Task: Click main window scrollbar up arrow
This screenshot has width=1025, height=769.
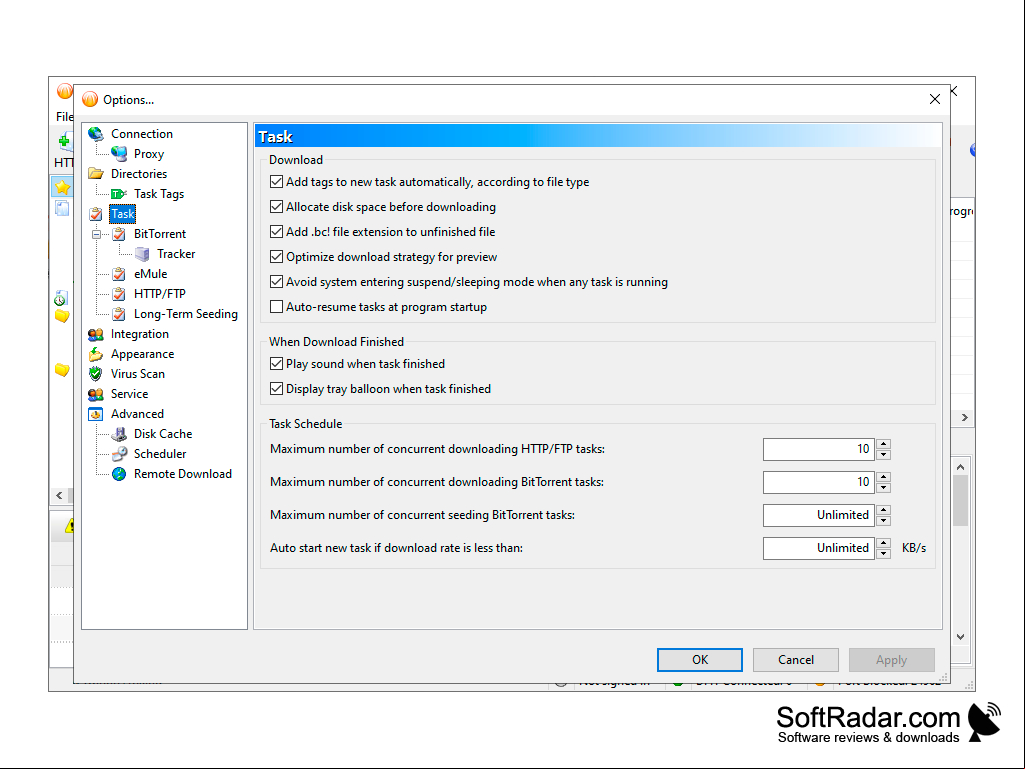Action: [960, 467]
